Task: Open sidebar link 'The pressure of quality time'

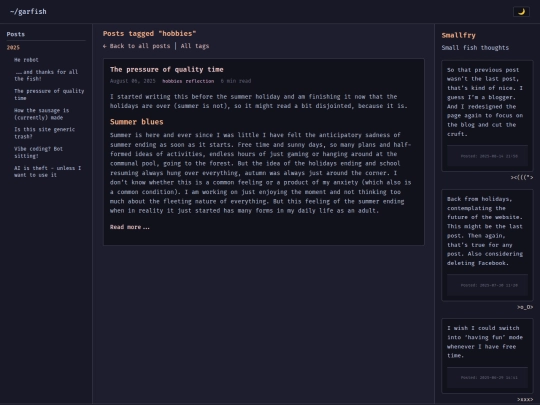Action: pos(49,94)
